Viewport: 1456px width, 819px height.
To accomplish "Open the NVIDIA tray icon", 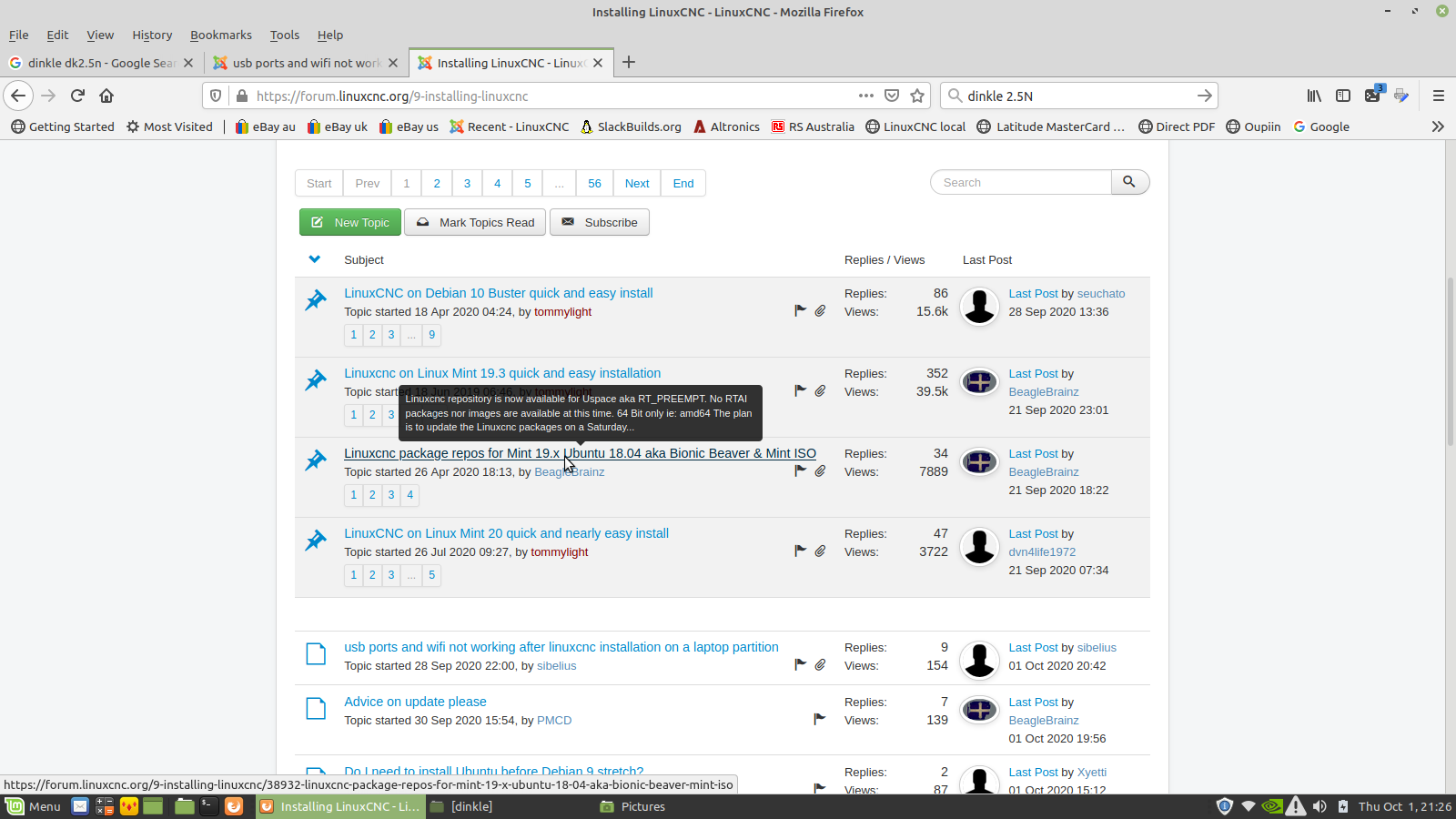I will [x=1272, y=806].
